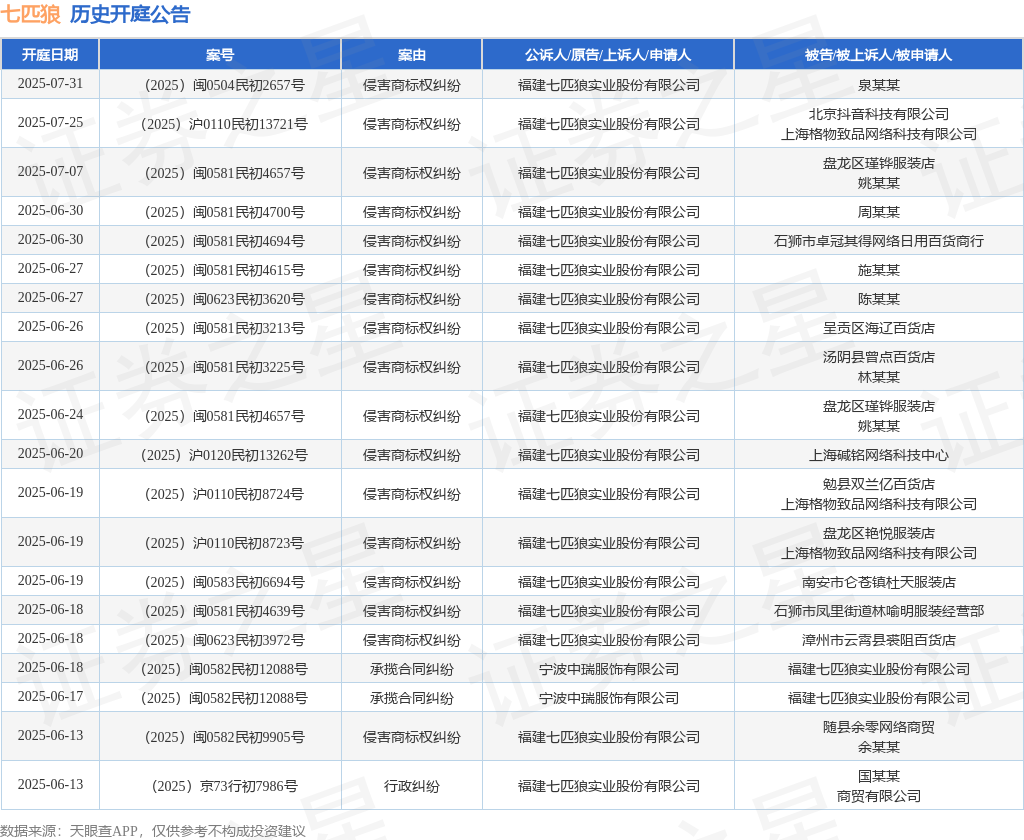Click case number 京73行初7986号
The width and height of the screenshot is (1024, 840).
coord(225,786)
